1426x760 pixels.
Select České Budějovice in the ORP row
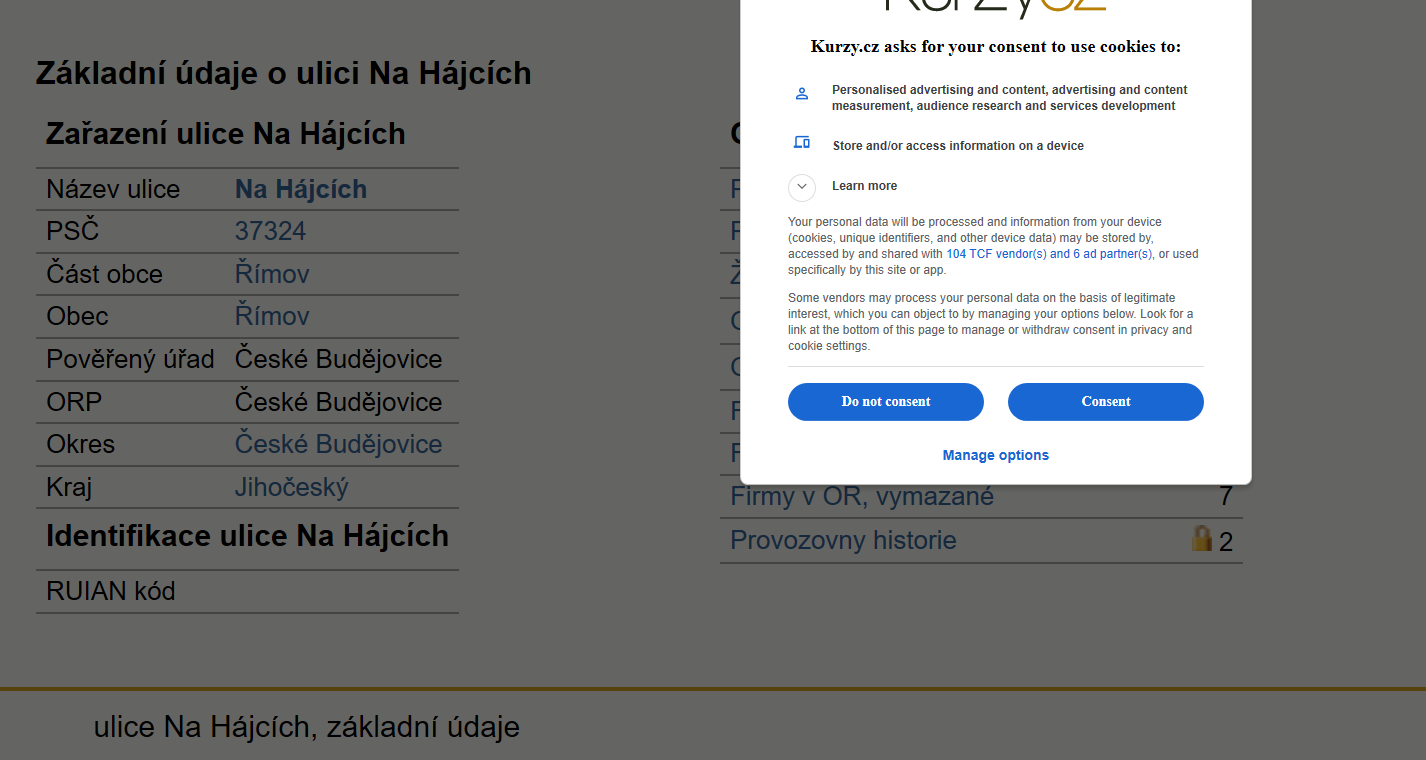pyautogui.click(x=338, y=402)
